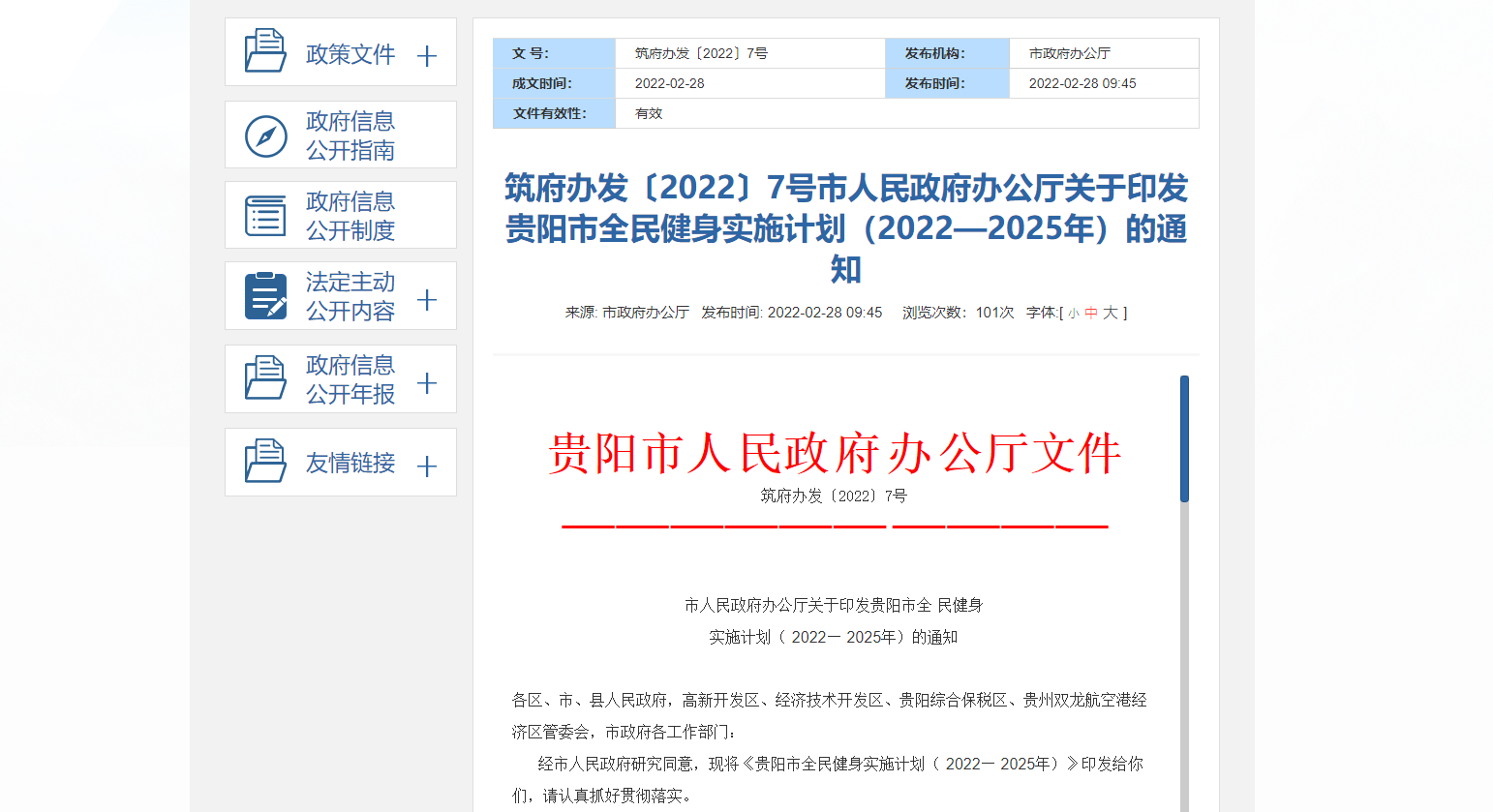
Task: Click the 发布机构 value 市政府办公厅
Action: [1071, 53]
